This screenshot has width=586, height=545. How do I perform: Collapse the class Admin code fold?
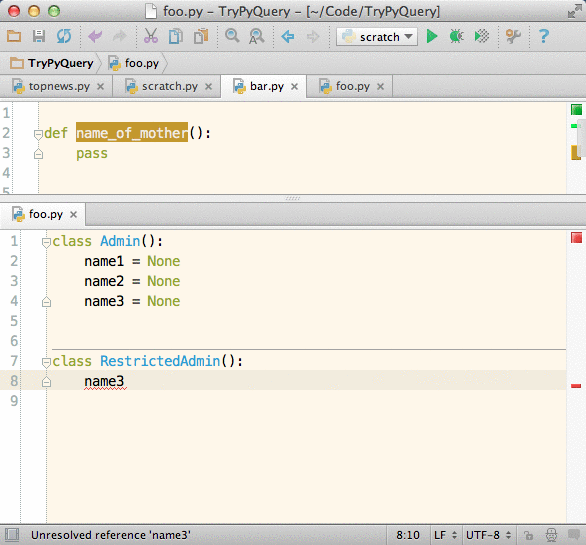pyautogui.click(x=46, y=243)
